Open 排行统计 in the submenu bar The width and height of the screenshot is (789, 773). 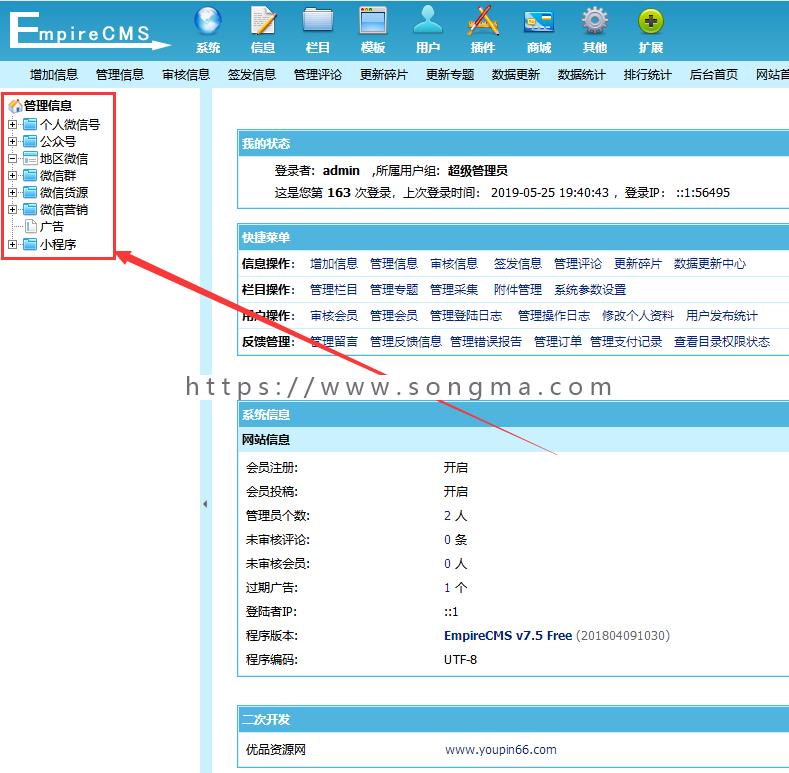(648, 75)
